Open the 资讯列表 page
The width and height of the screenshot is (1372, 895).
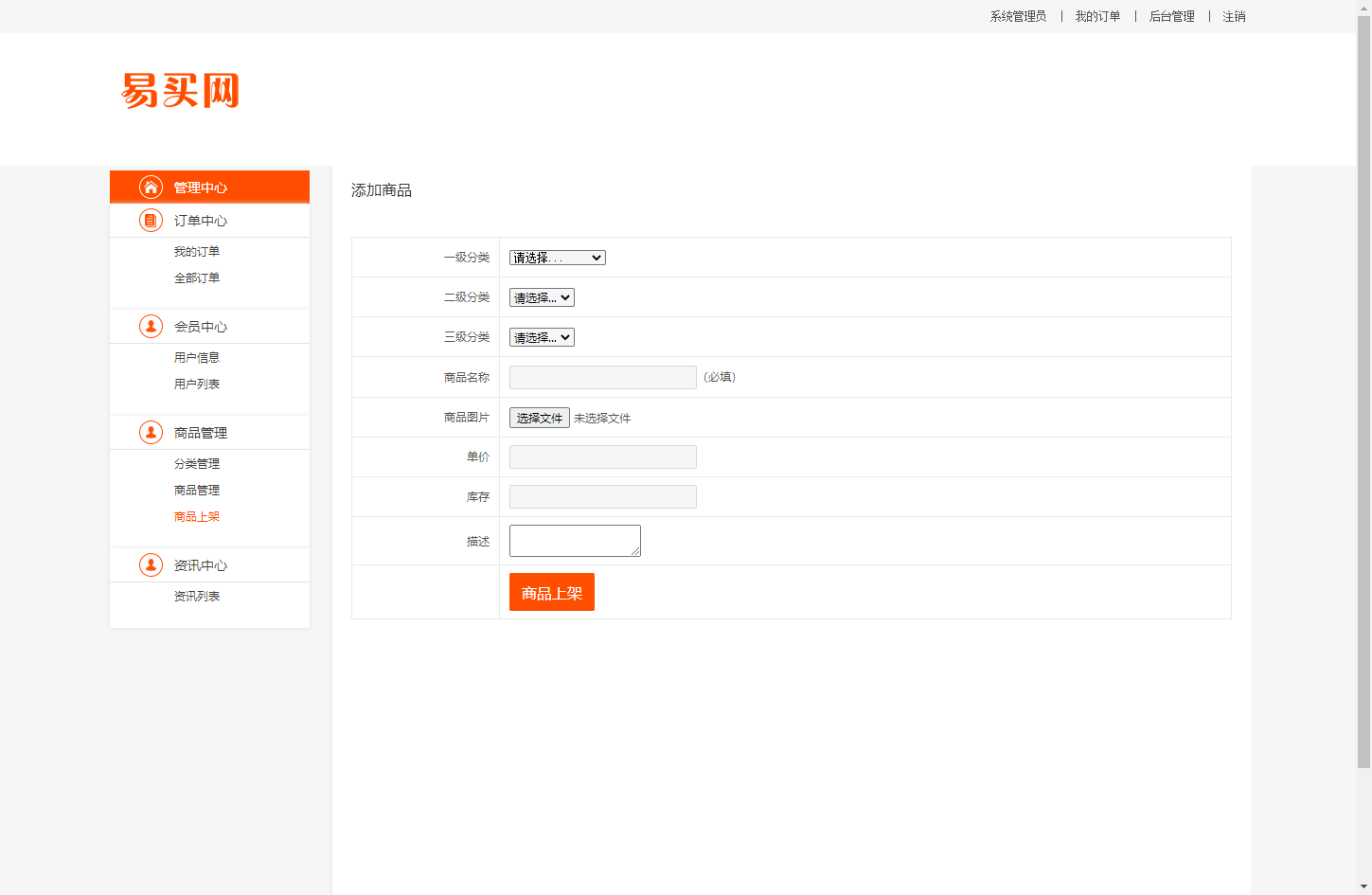(x=196, y=596)
